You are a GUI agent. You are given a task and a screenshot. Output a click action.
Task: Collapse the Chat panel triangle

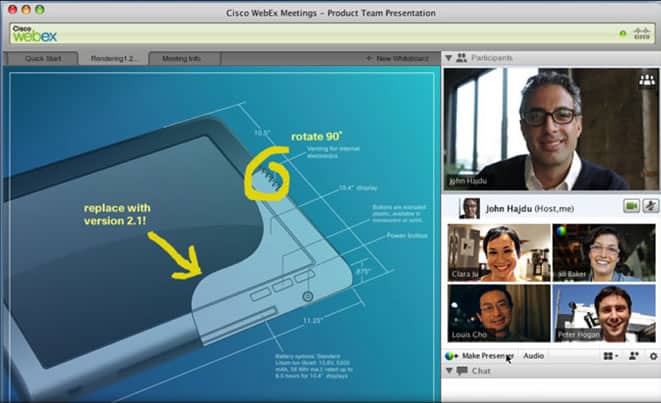coord(449,371)
